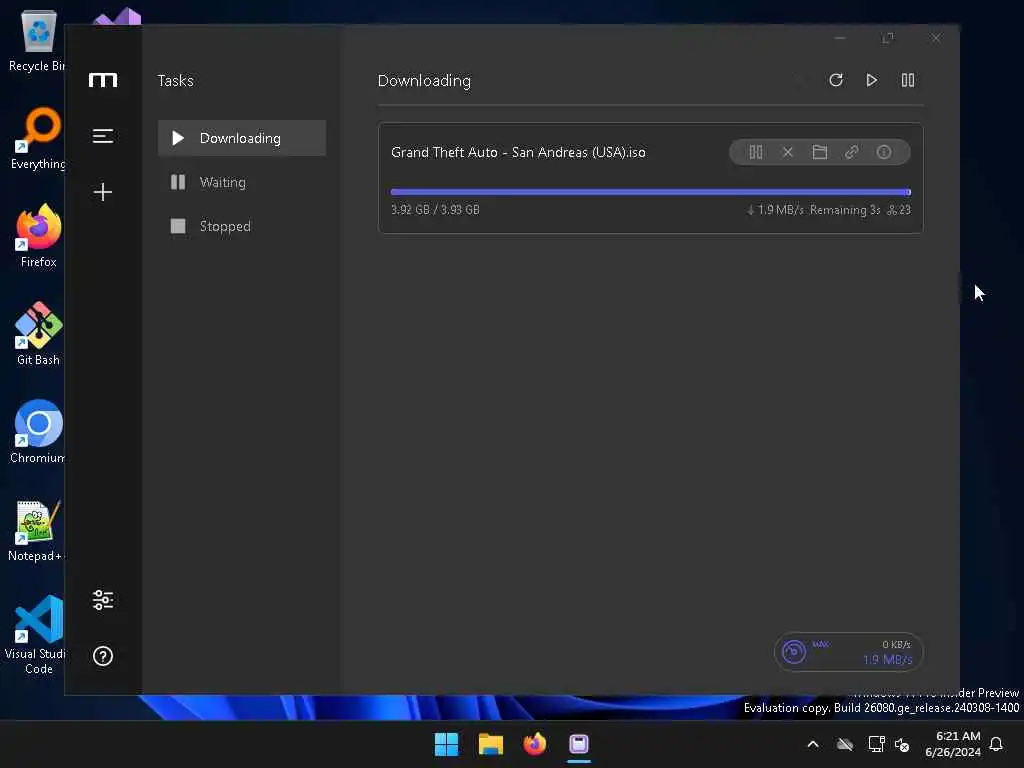Open the Windows Start menu
The height and width of the screenshot is (768, 1024).
point(447,744)
